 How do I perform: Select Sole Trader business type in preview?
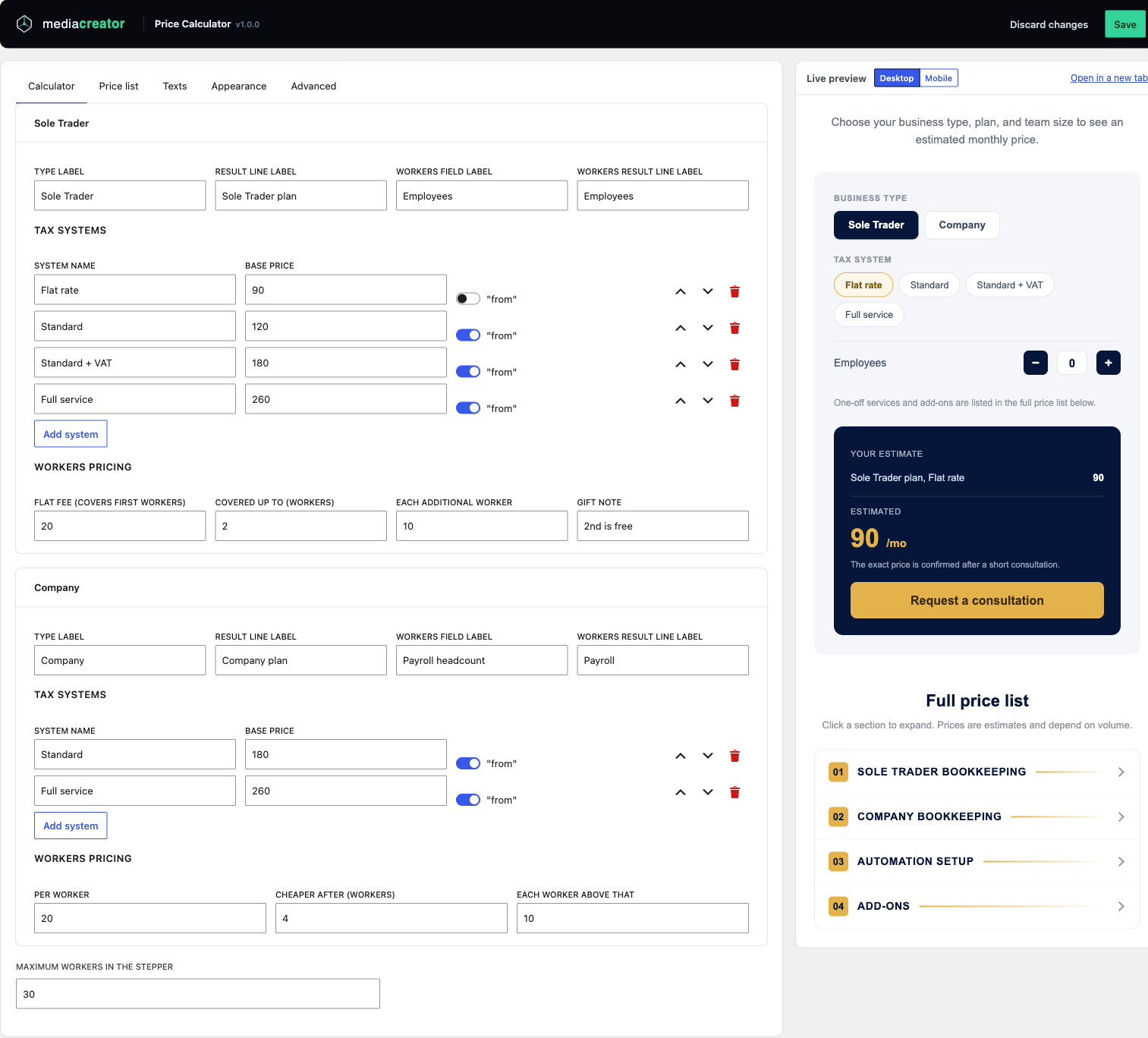tap(876, 225)
